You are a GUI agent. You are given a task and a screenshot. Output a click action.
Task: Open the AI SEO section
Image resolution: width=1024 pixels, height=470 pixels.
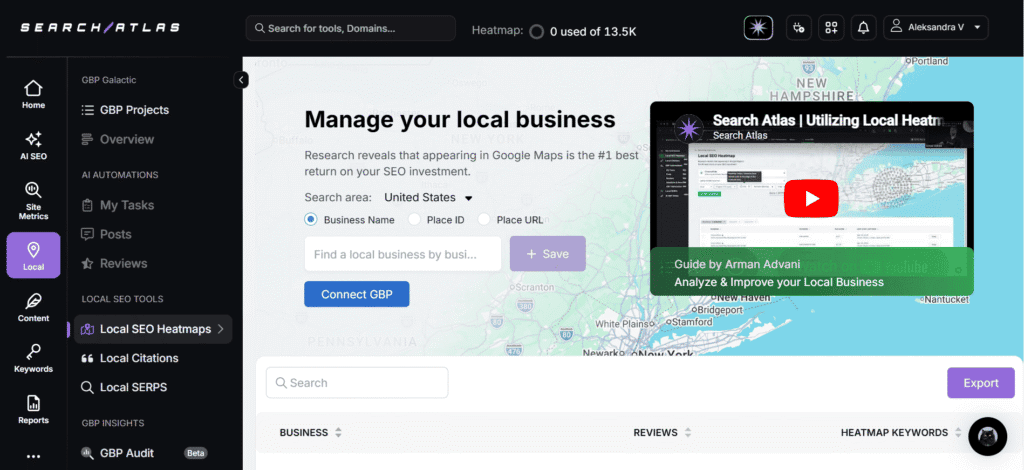pos(33,146)
